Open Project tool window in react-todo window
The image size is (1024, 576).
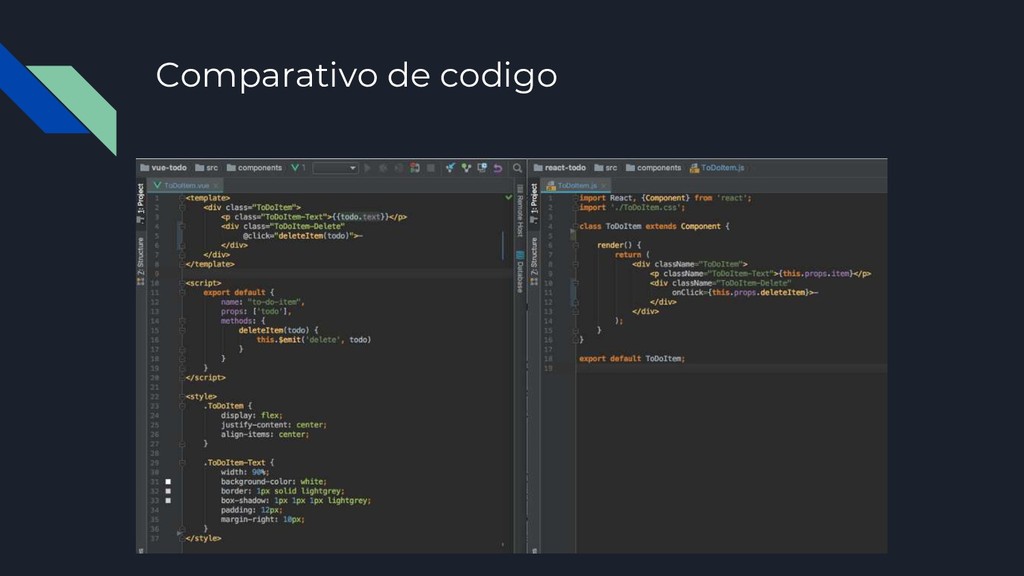click(534, 203)
